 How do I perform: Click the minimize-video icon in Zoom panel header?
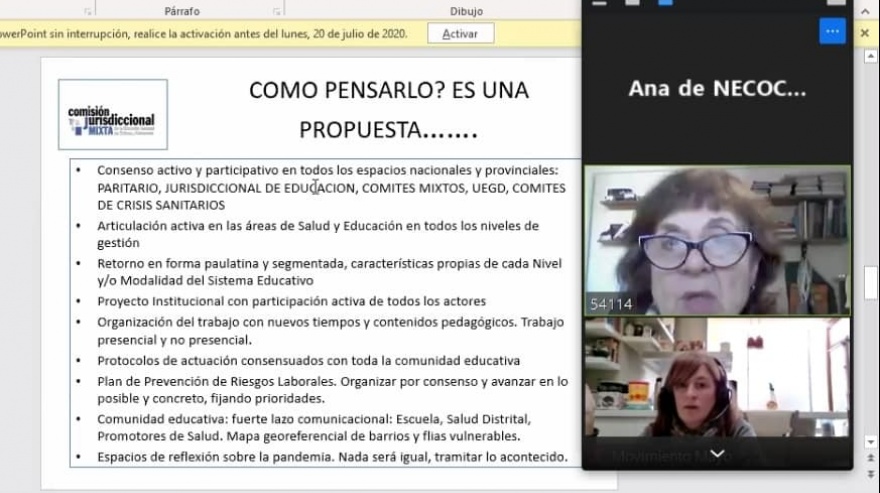(x=600, y=3)
